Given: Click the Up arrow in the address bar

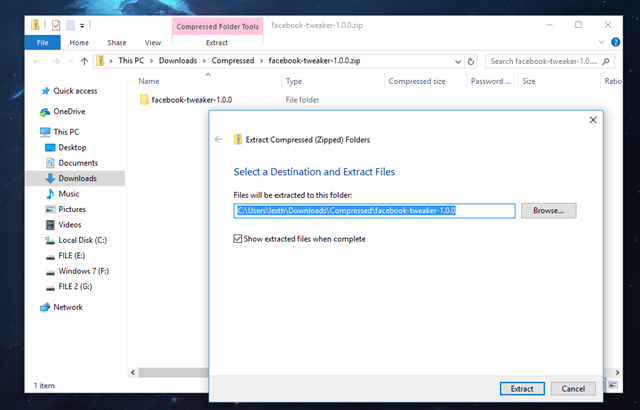Looking at the screenshot, I should click(x=85, y=61).
